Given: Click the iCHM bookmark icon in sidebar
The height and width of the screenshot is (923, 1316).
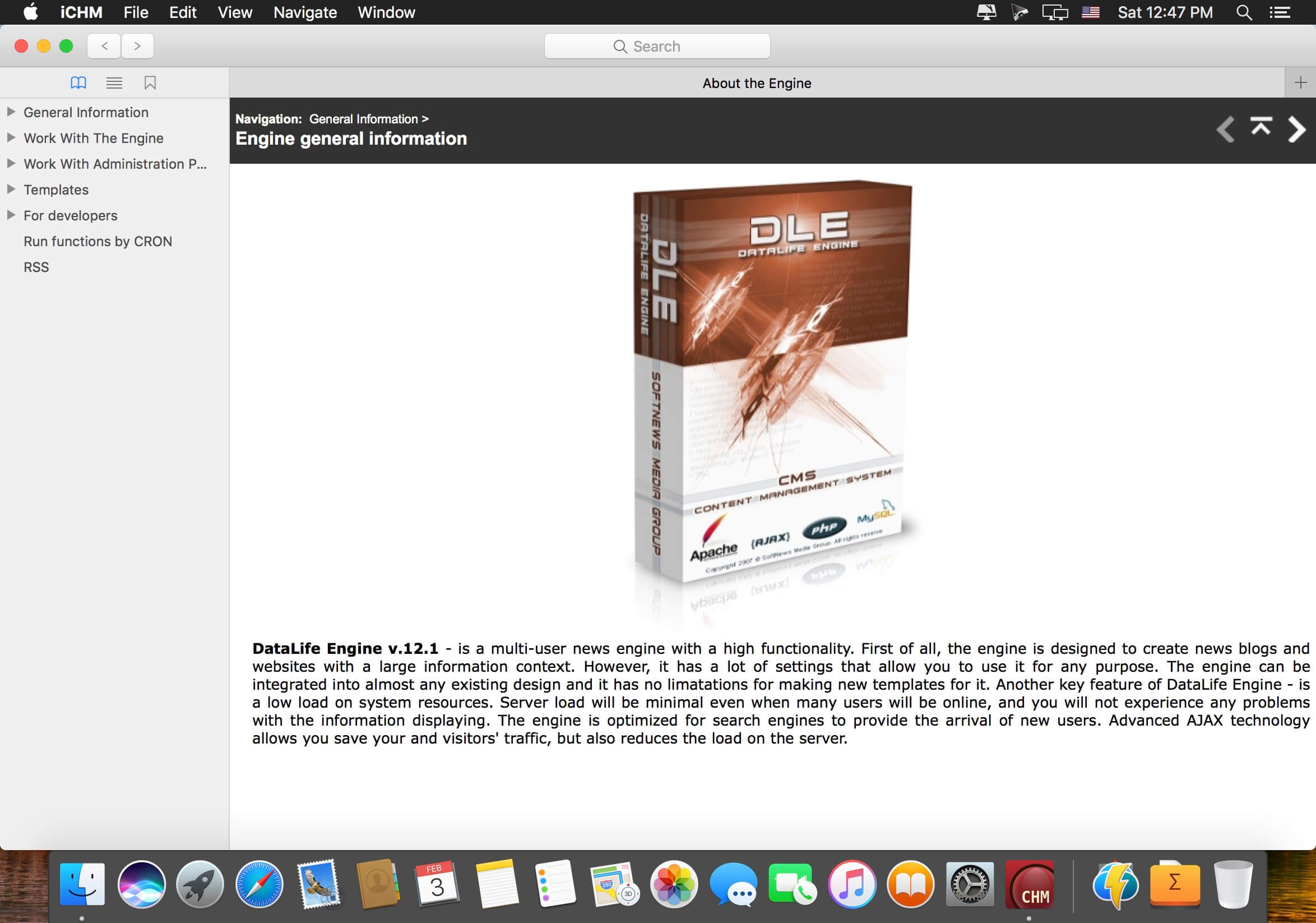Looking at the screenshot, I should (x=150, y=82).
